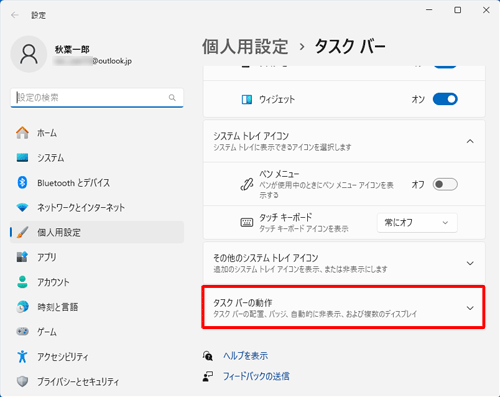This screenshot has width=500, height=397.
Task: Click the feedback icon beside フィードバックの送信
Action: click(x=208, y=376)
